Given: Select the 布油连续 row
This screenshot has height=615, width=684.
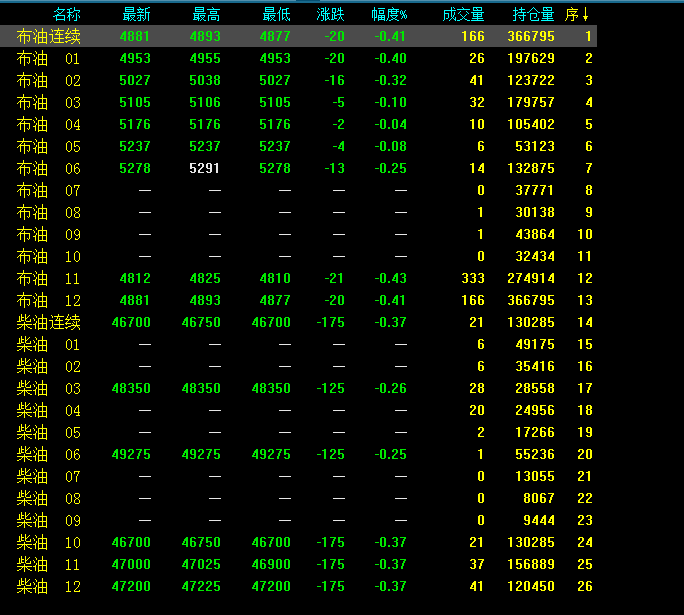Looking at the screenshot, I should click(49, 37).
